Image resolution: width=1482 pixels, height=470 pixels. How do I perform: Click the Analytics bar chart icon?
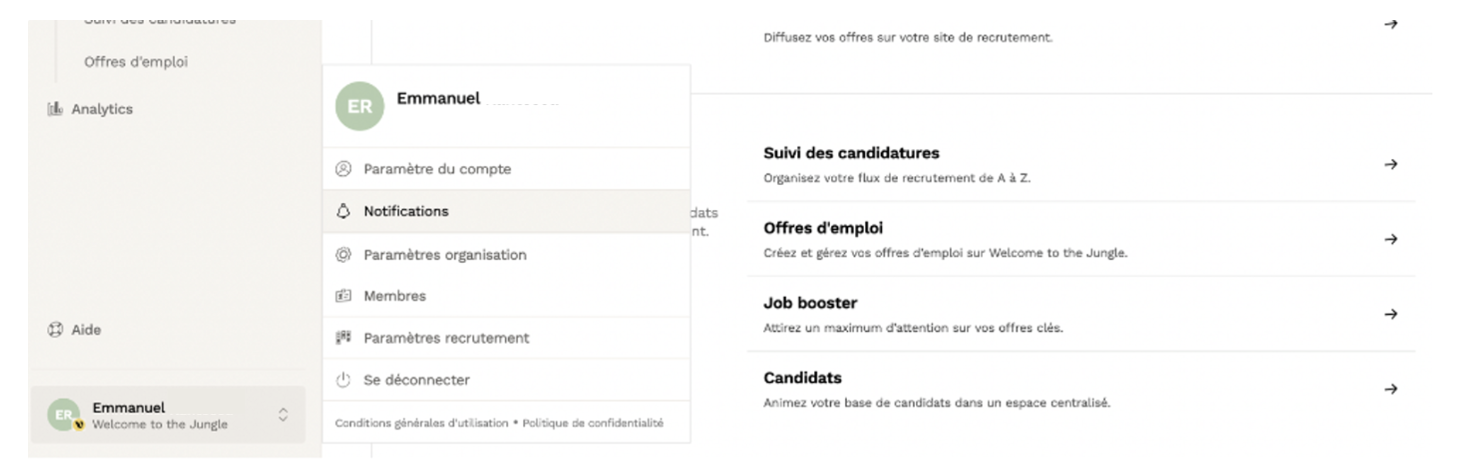(55, 109)
